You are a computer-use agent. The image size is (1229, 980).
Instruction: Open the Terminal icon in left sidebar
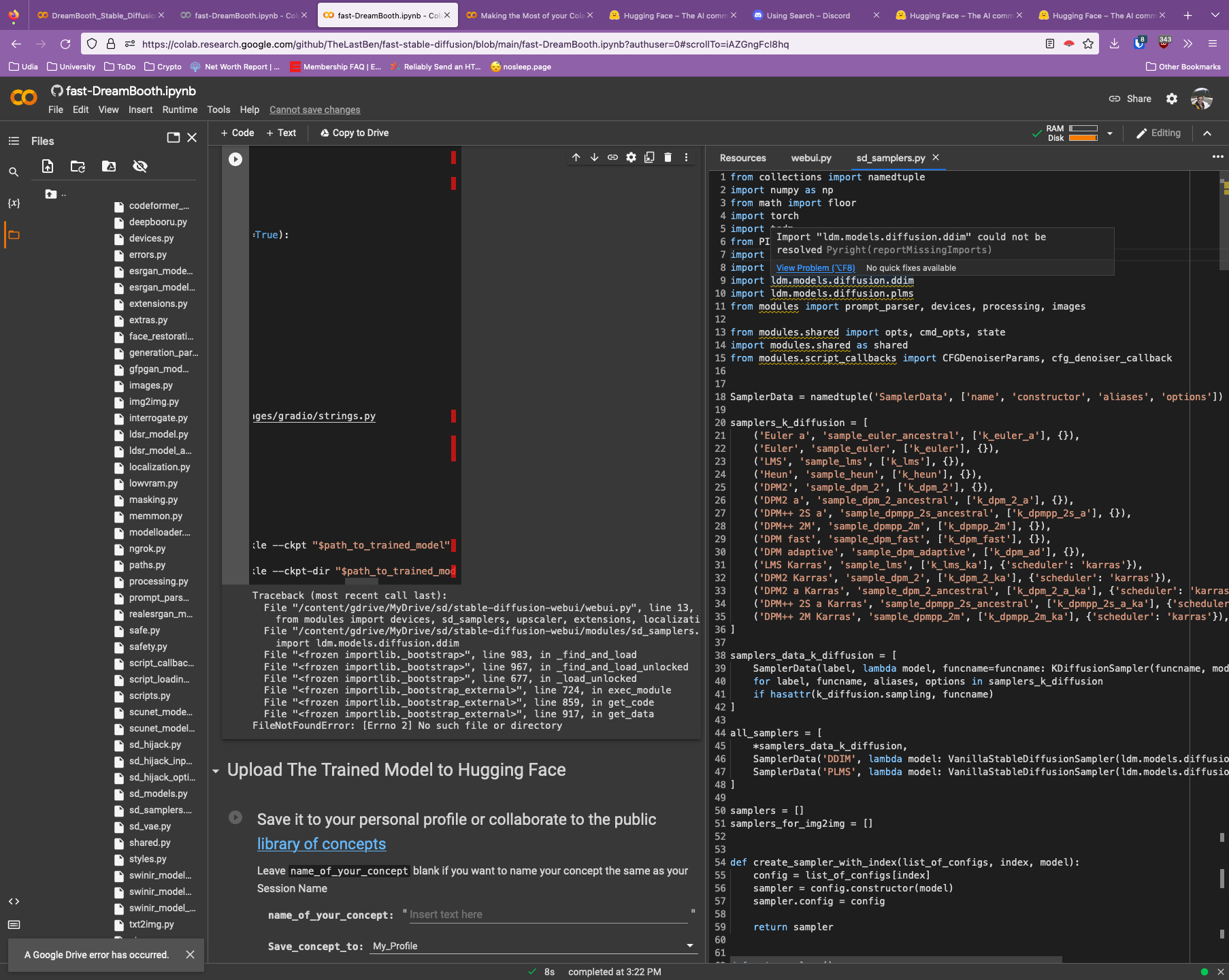coord(14,925)
